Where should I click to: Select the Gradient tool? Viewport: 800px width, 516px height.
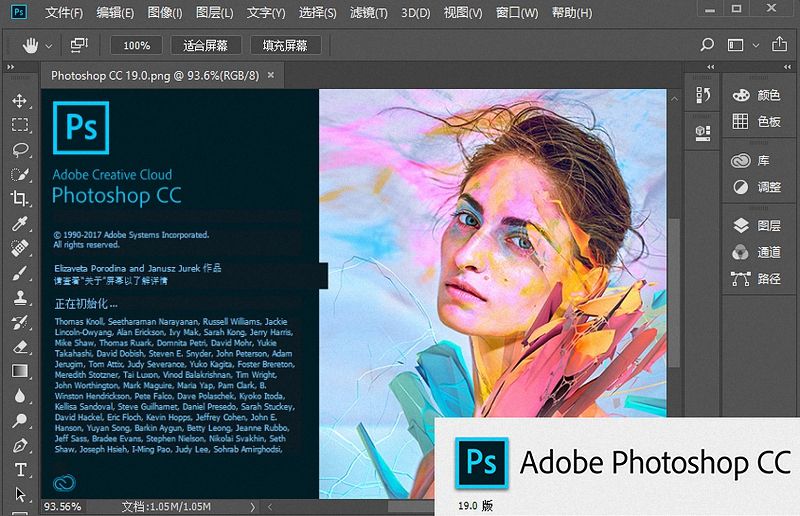pyautogui.click(x=20, y=371)
